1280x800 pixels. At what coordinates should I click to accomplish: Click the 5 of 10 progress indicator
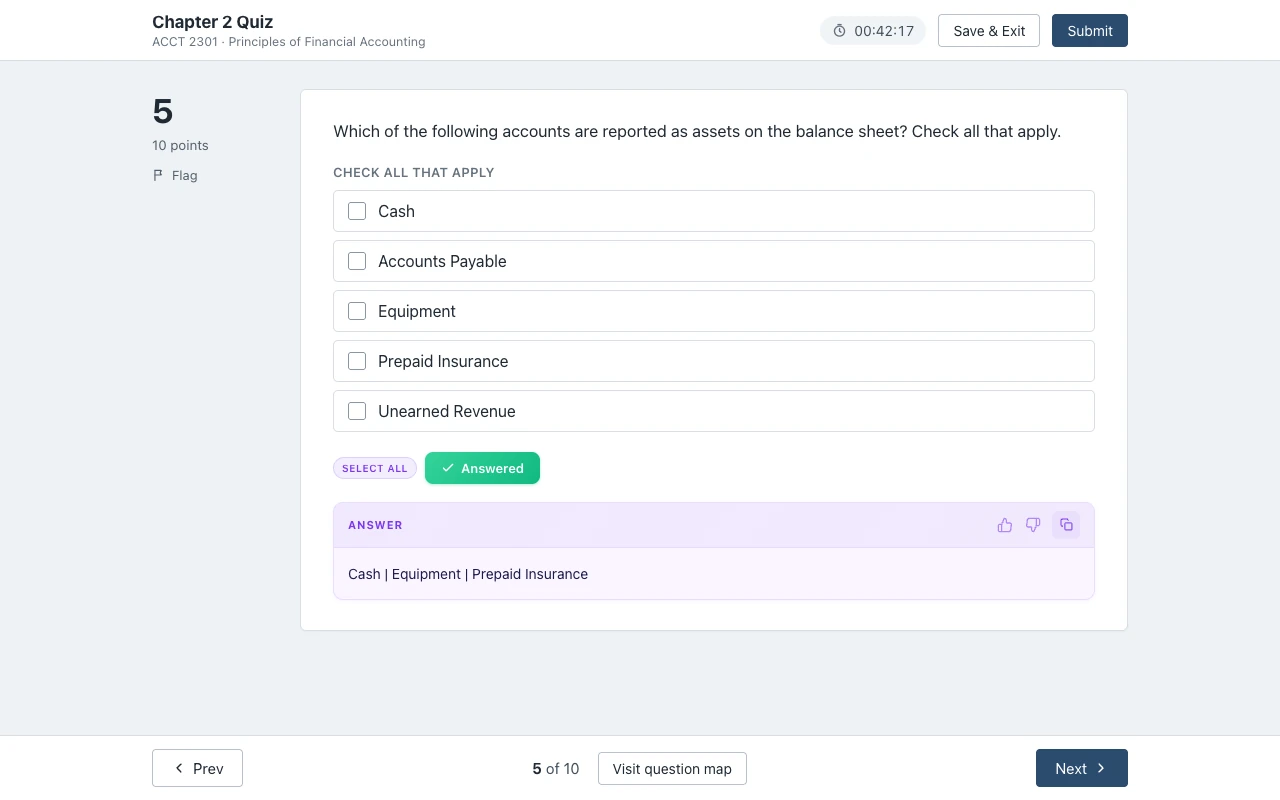(556, 769)
